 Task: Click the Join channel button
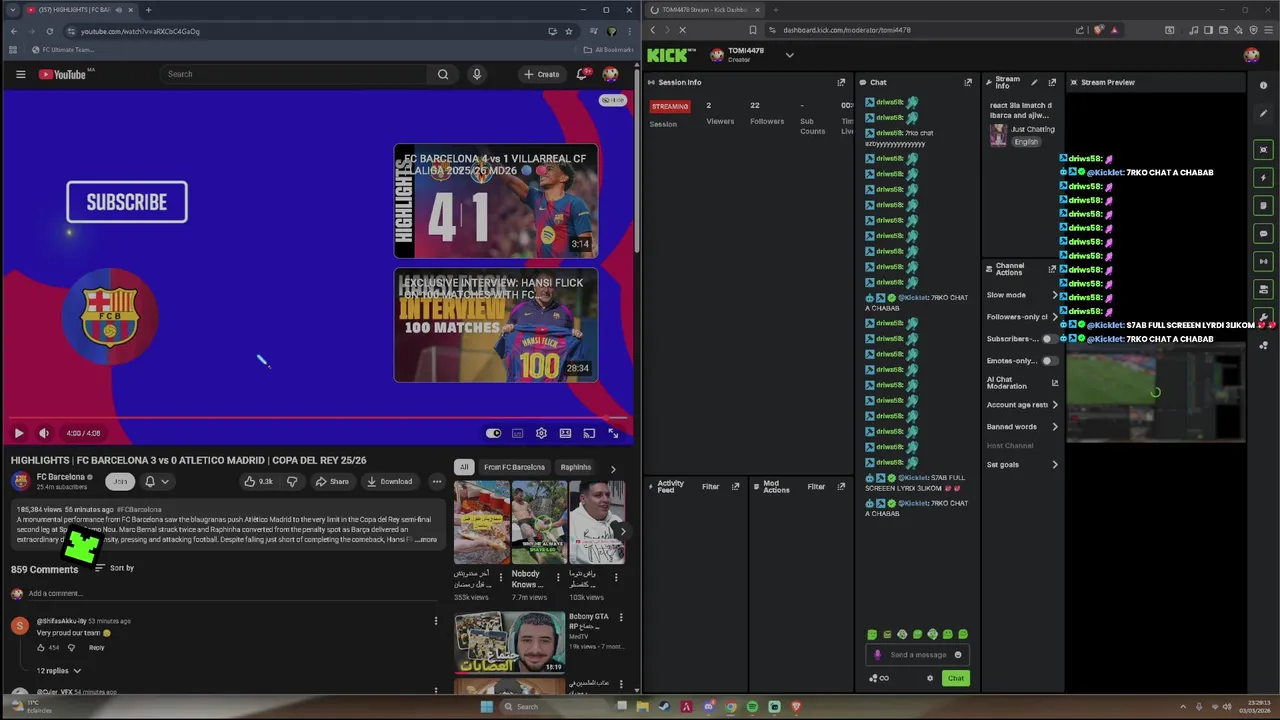(x=121, y=481)
